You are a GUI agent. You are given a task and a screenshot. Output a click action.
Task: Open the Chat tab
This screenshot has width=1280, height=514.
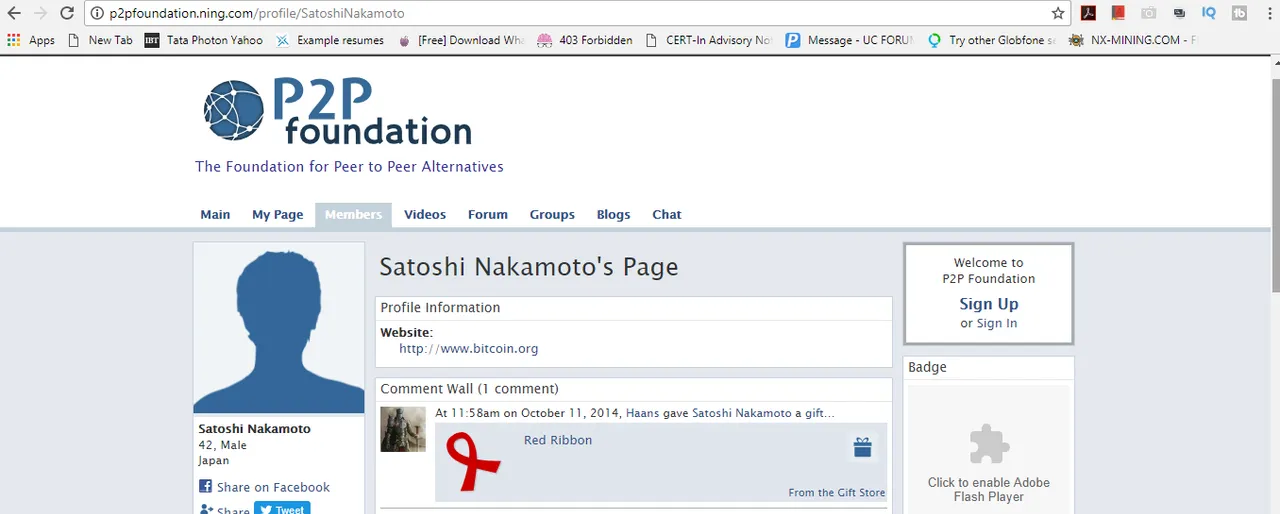667,215
